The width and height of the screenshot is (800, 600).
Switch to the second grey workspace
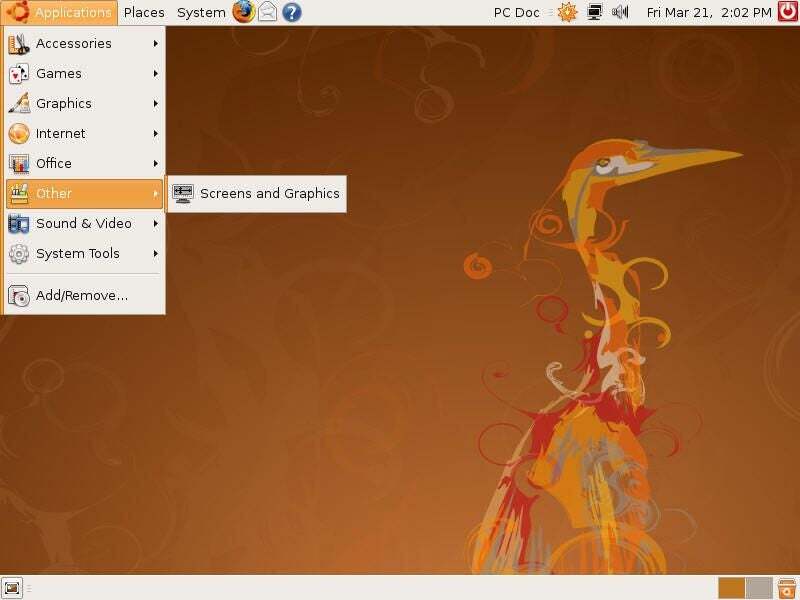760,588
